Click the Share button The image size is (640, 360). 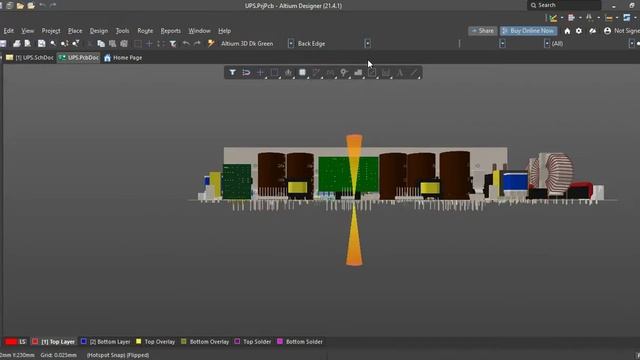click(482, 31)
